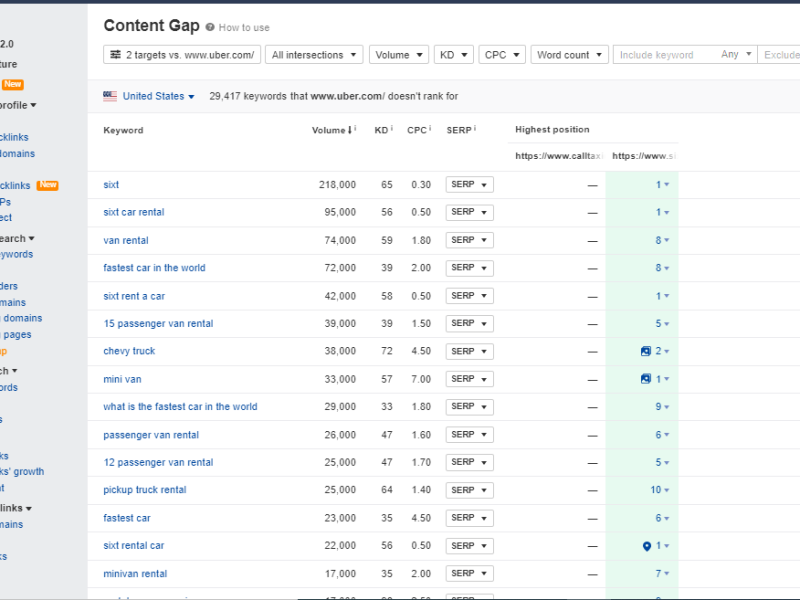
Task: Click the How to use link
Action: [244, 28]
